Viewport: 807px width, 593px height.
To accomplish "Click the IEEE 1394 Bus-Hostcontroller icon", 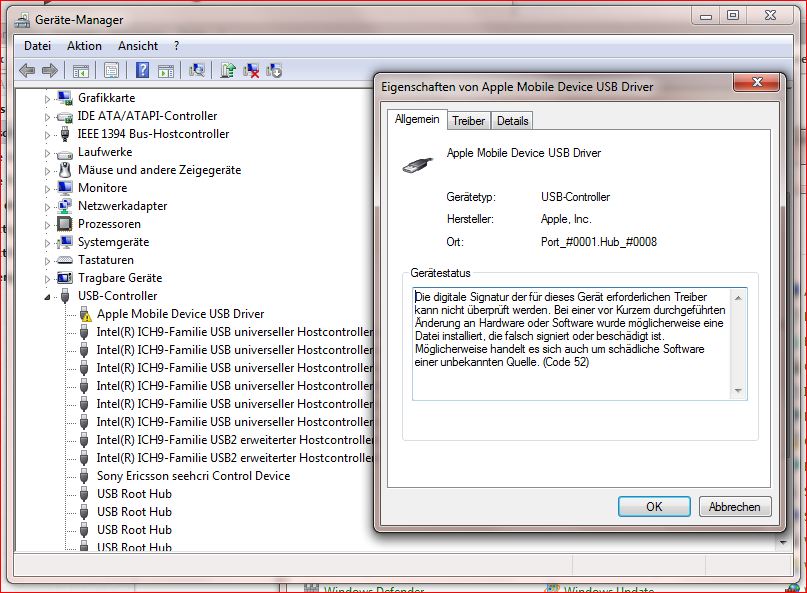I will (x=65, y=134).
